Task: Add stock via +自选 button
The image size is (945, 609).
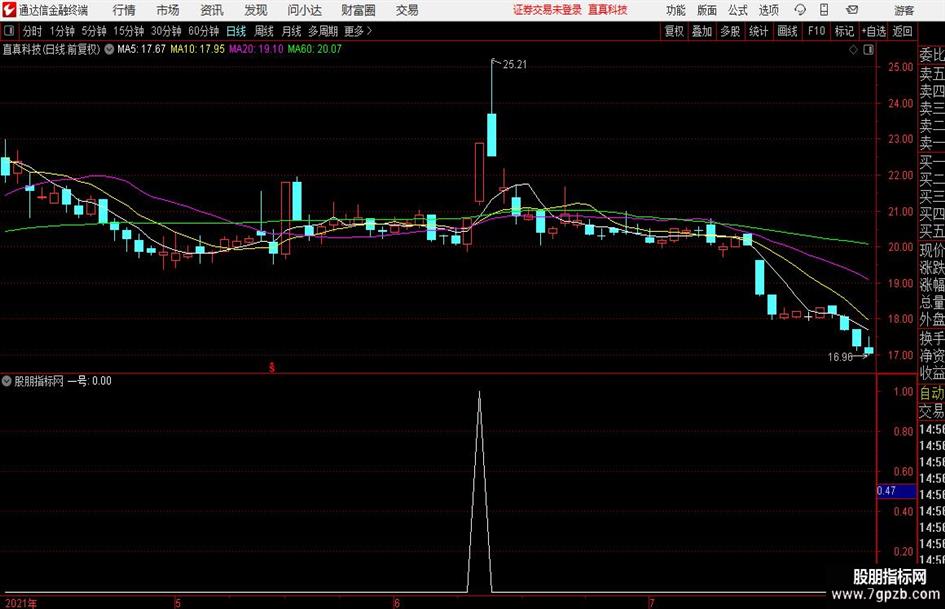Action: point(873,31)
